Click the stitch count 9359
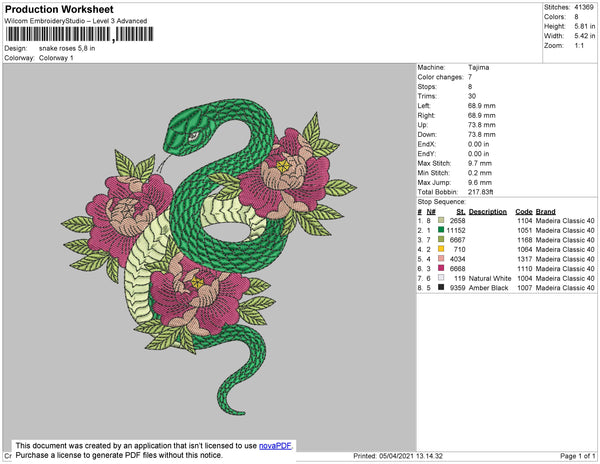600x464 pixels. pos(458,288)
